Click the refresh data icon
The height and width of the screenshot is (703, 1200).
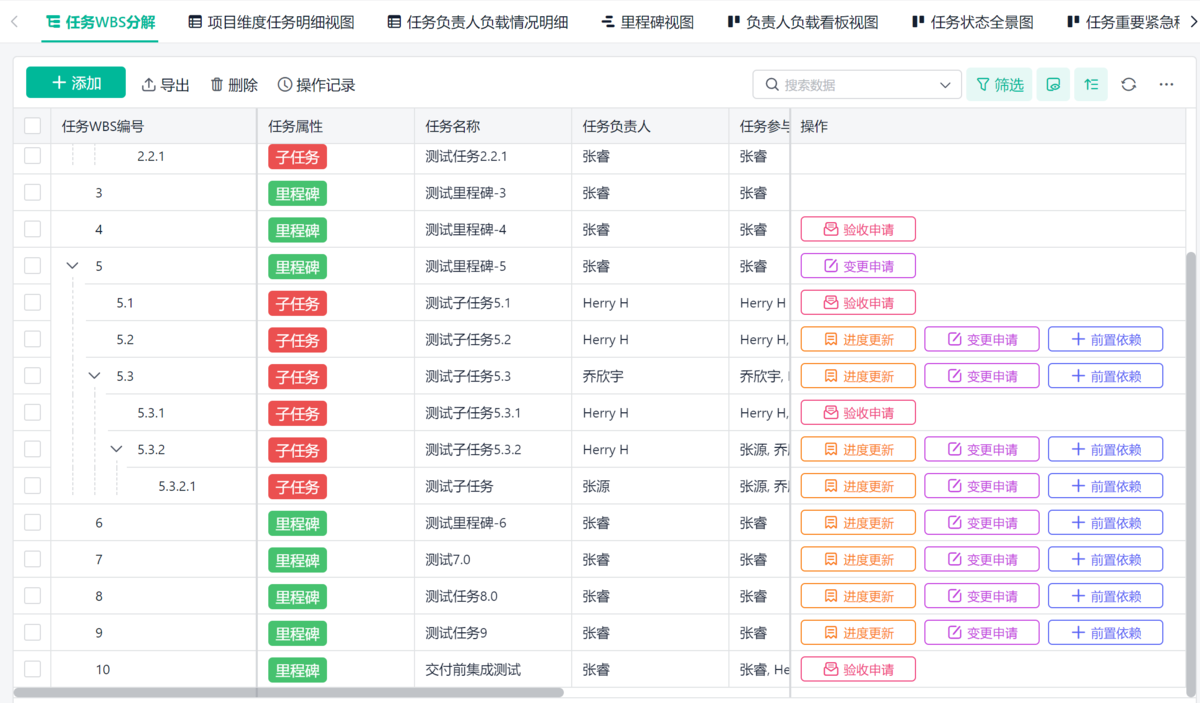click(x=1129, y=85)
